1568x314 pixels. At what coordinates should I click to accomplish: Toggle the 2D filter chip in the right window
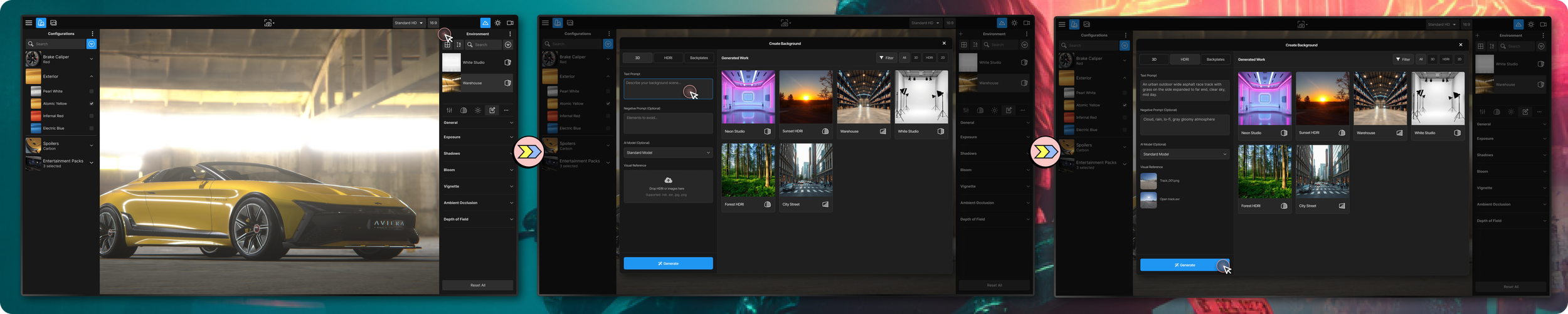pos(1459,59)
